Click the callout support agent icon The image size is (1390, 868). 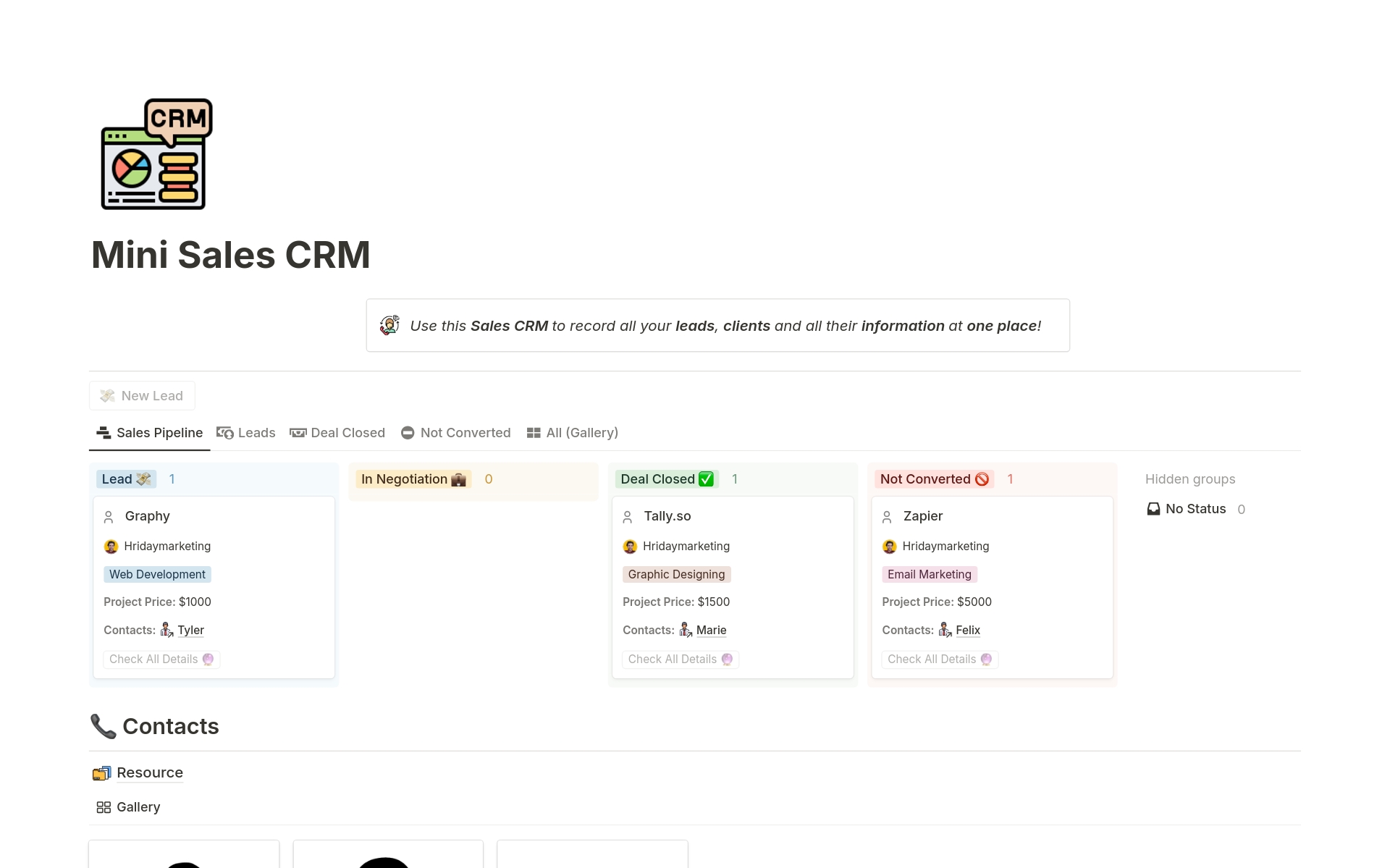click(x=389, y=326)
